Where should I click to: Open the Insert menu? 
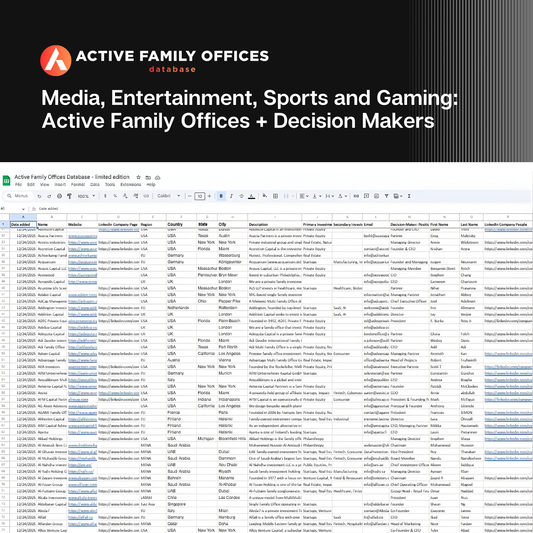(x=60, y=185)
